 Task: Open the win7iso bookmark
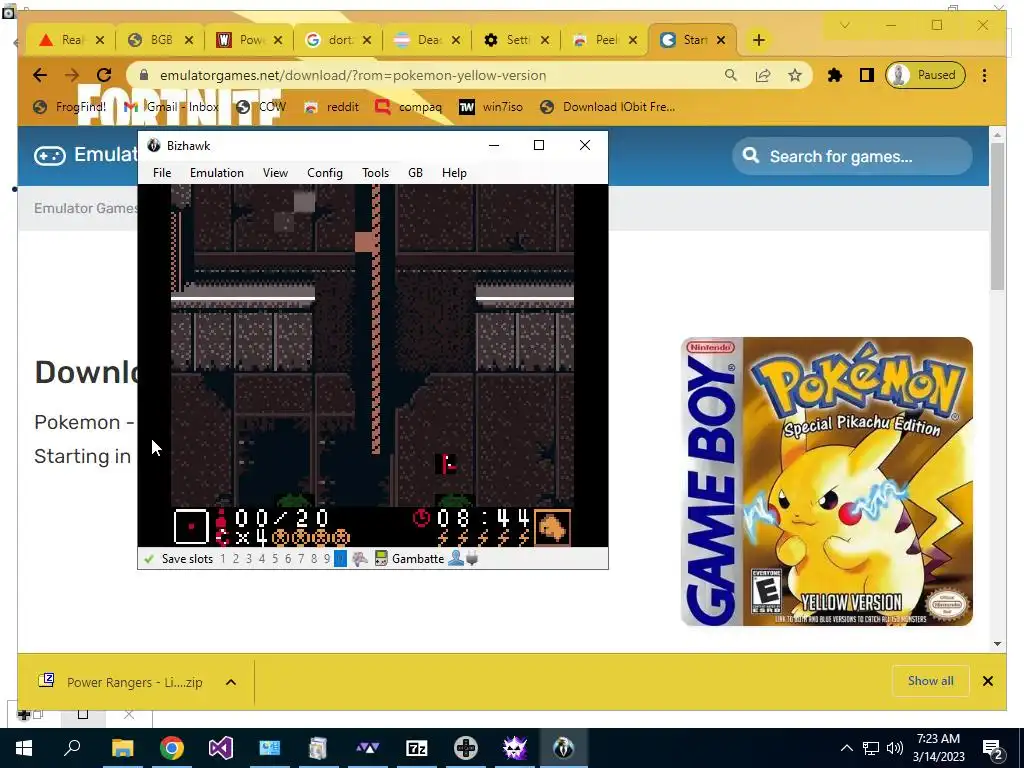point(491,107)
